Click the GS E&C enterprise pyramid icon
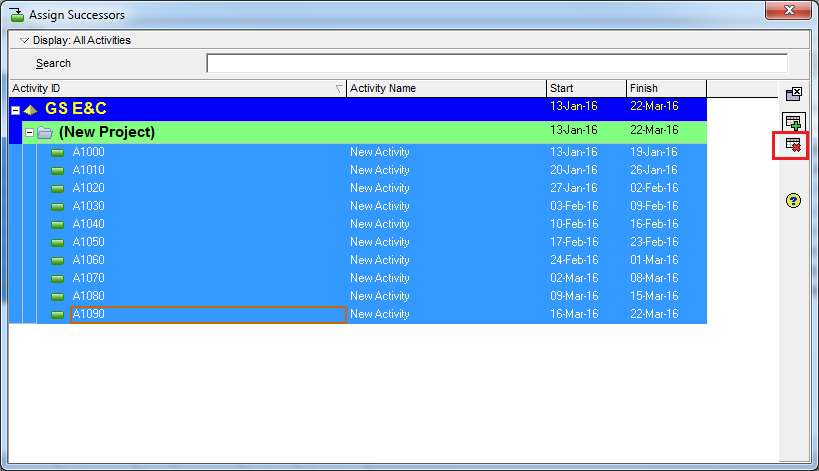 coord(31,110)
